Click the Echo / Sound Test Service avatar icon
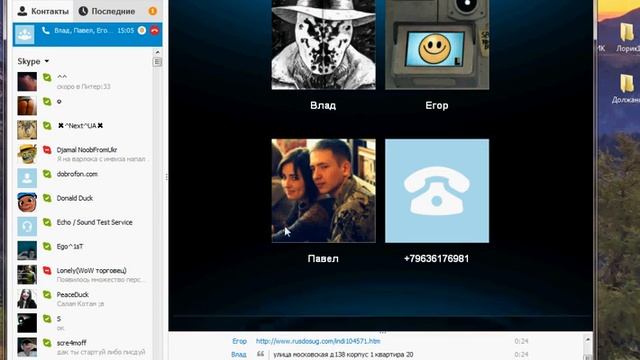The image size is (640, 360). click(x=27, y=226)
